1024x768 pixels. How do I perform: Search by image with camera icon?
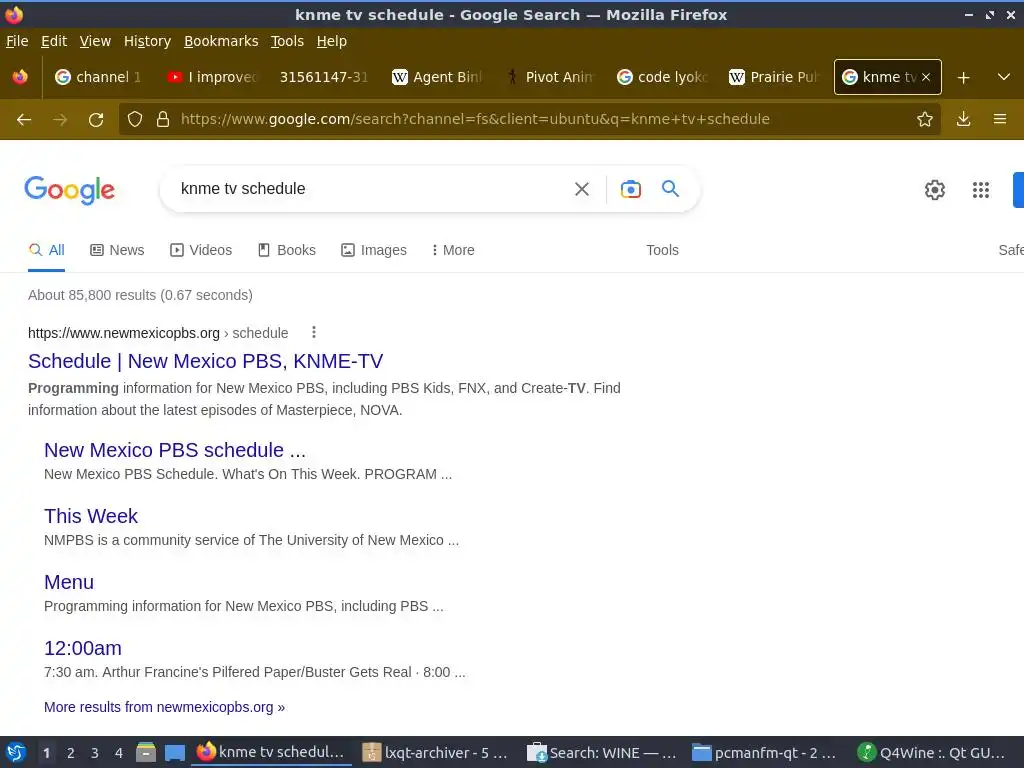(631, 189)
